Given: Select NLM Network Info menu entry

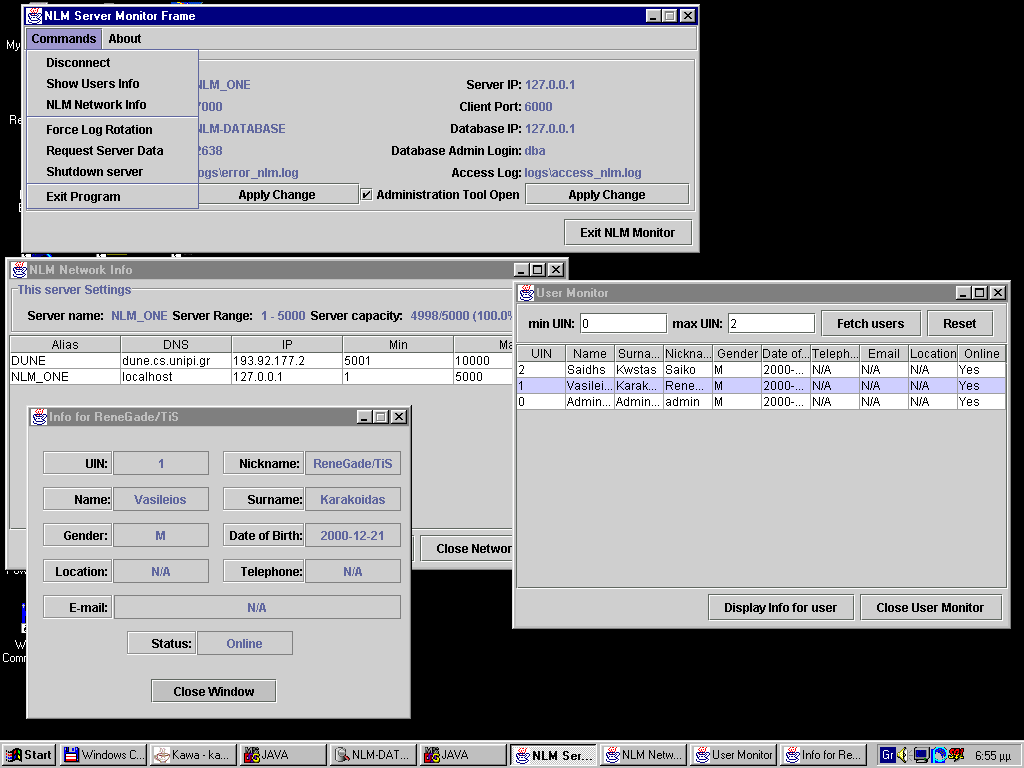Looking at the screenshot, I should point(96,104).
